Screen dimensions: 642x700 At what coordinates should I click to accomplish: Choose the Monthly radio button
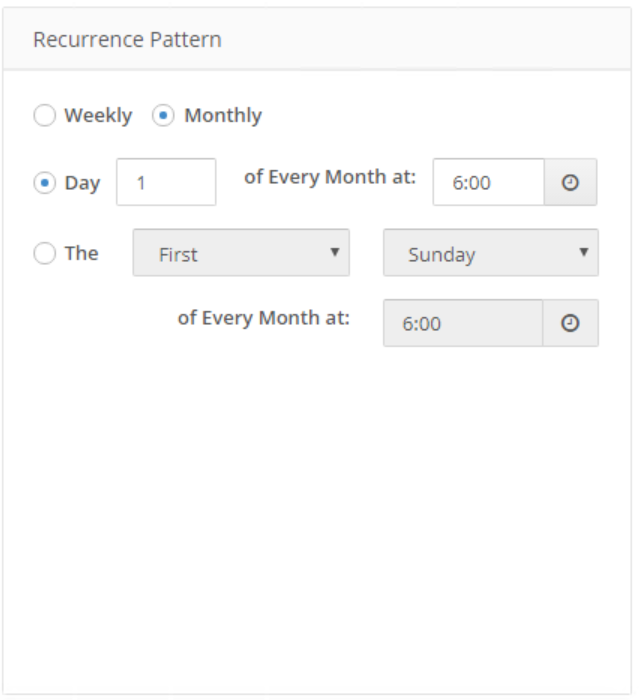(x=163, y=116)
